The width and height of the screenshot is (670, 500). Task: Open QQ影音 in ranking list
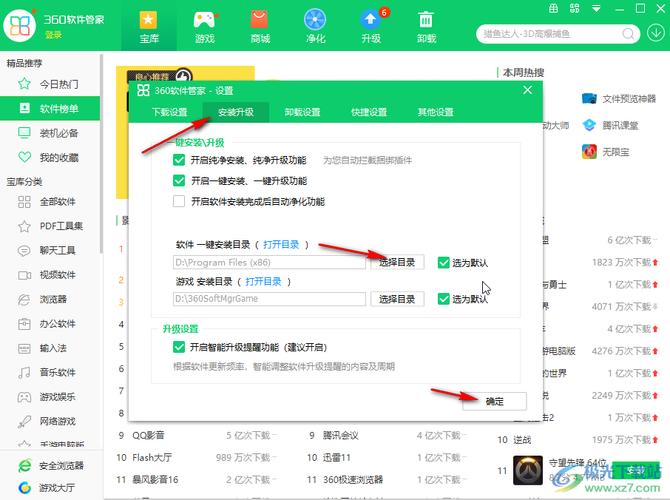coord(148,435)
